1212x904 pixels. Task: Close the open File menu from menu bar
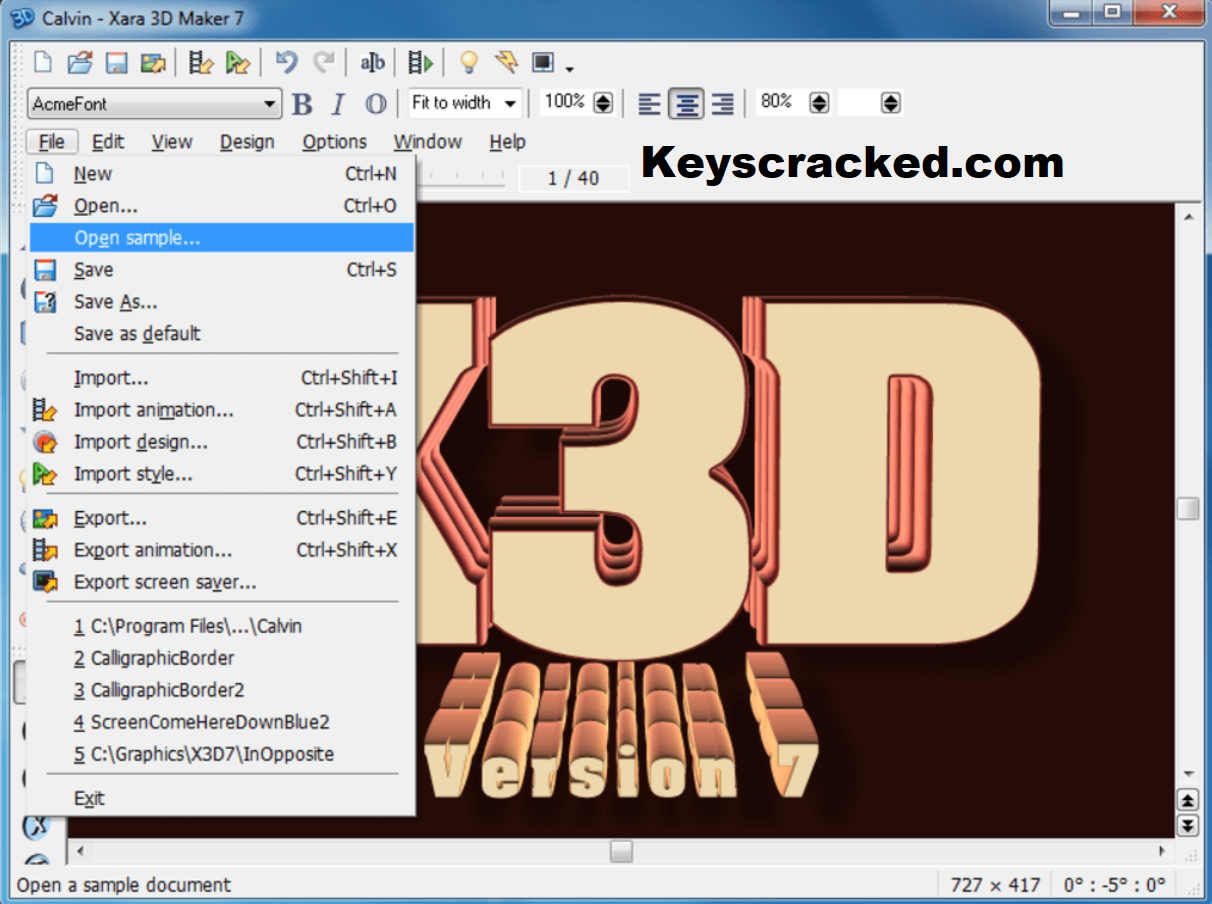(51, 142)
